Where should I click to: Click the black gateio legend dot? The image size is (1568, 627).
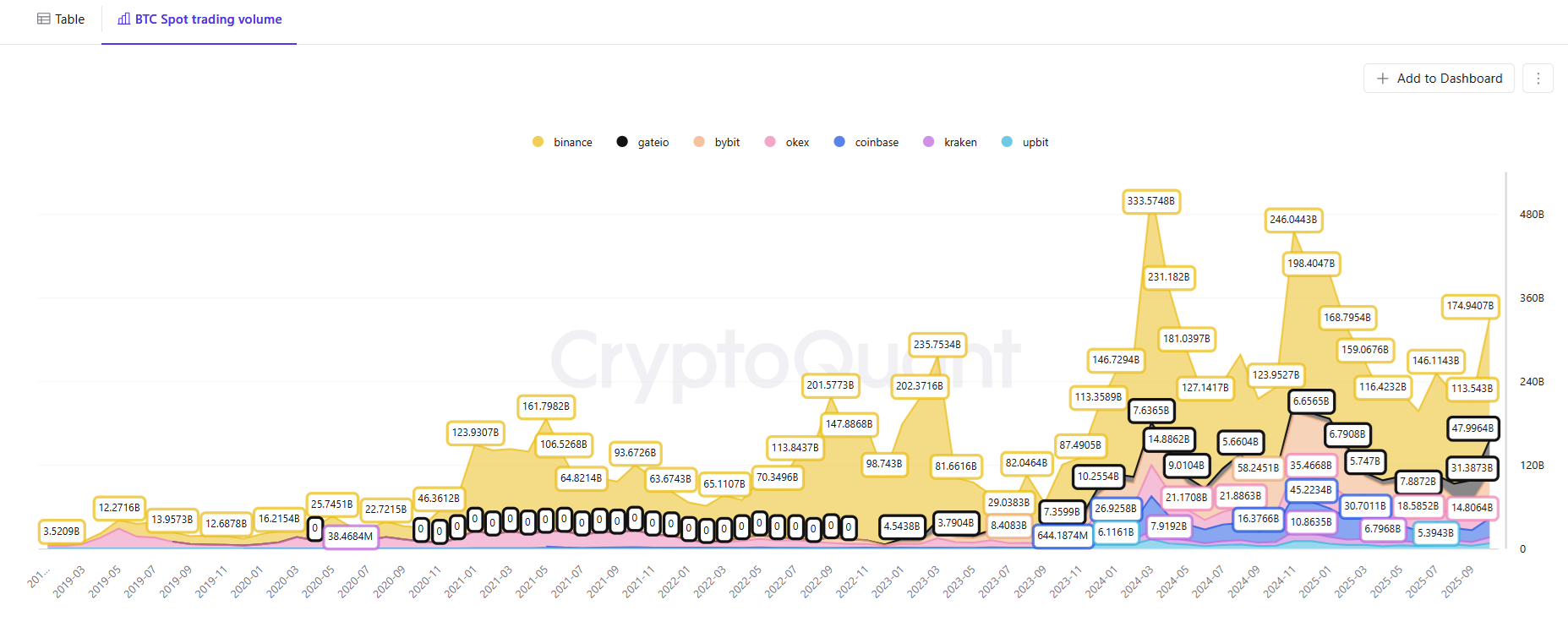[622, 142]
